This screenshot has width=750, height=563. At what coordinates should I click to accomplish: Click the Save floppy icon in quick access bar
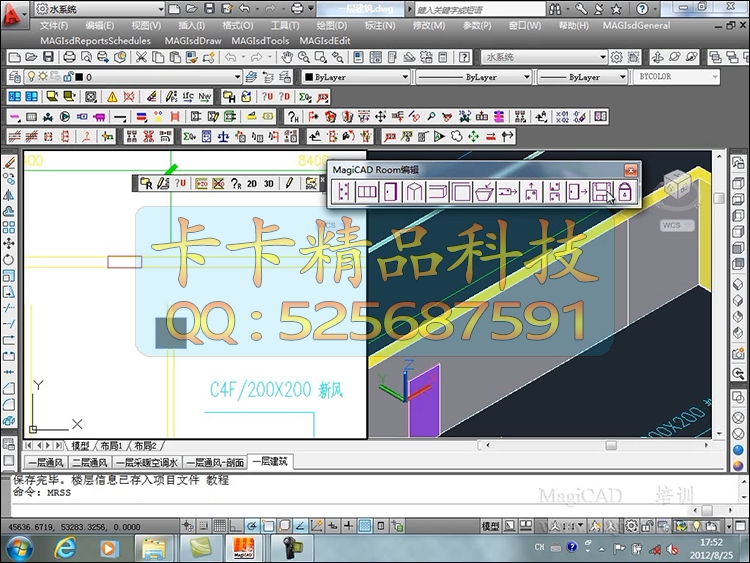coord(209,8)
